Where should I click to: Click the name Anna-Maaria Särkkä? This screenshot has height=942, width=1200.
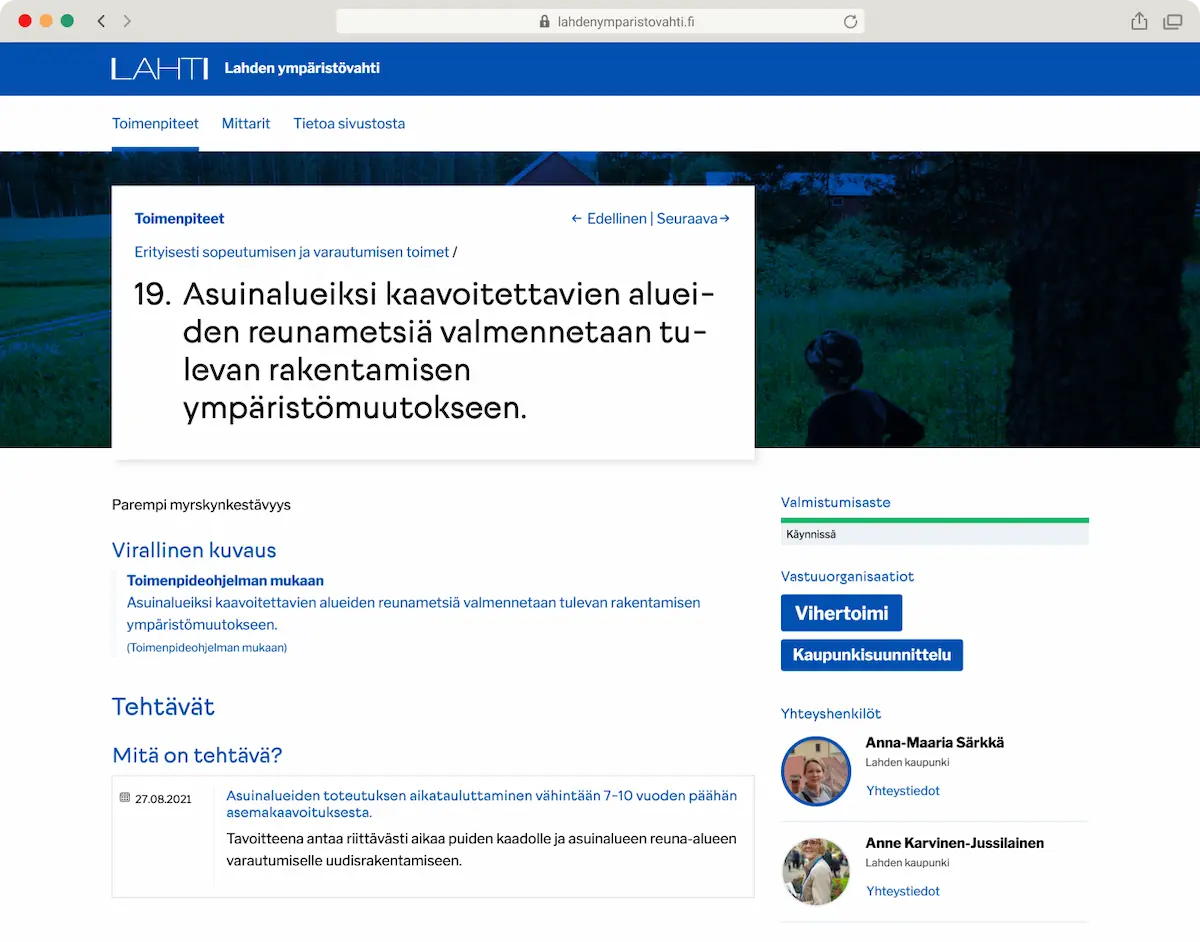935,742
